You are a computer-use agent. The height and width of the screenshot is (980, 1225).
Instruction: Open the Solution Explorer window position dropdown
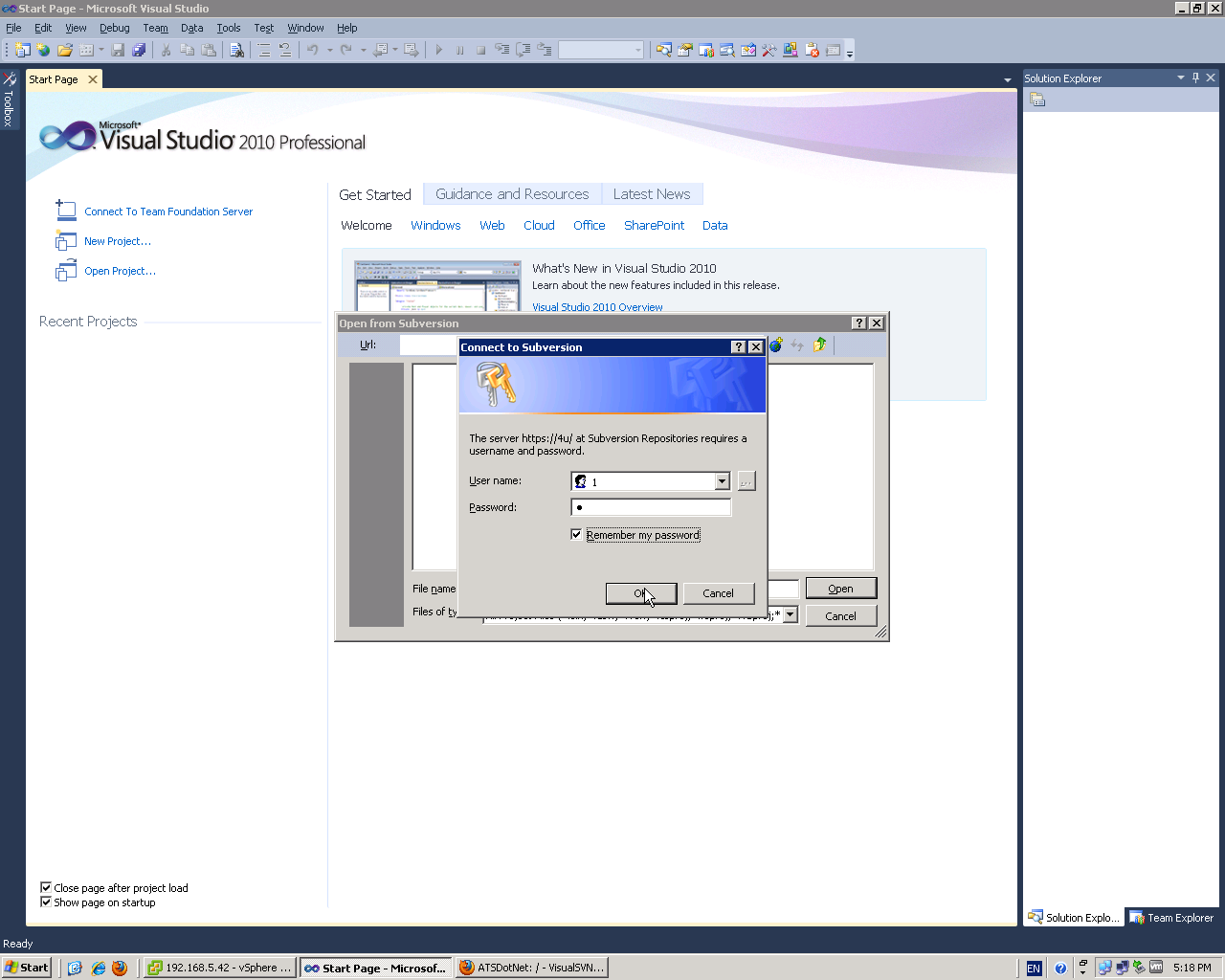coord(1180,78)
